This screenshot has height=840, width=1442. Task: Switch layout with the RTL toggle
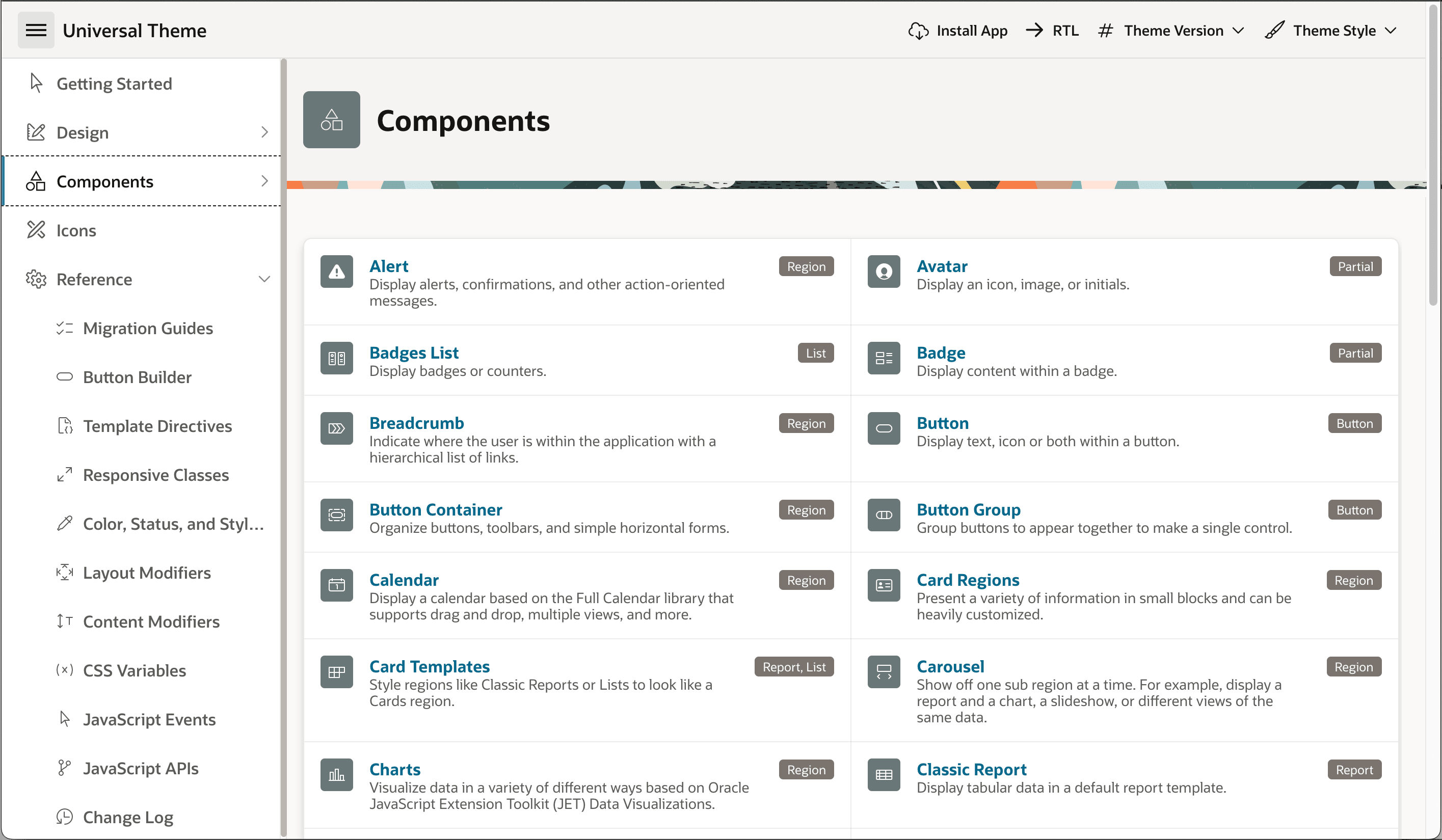tap(1052, 31)
